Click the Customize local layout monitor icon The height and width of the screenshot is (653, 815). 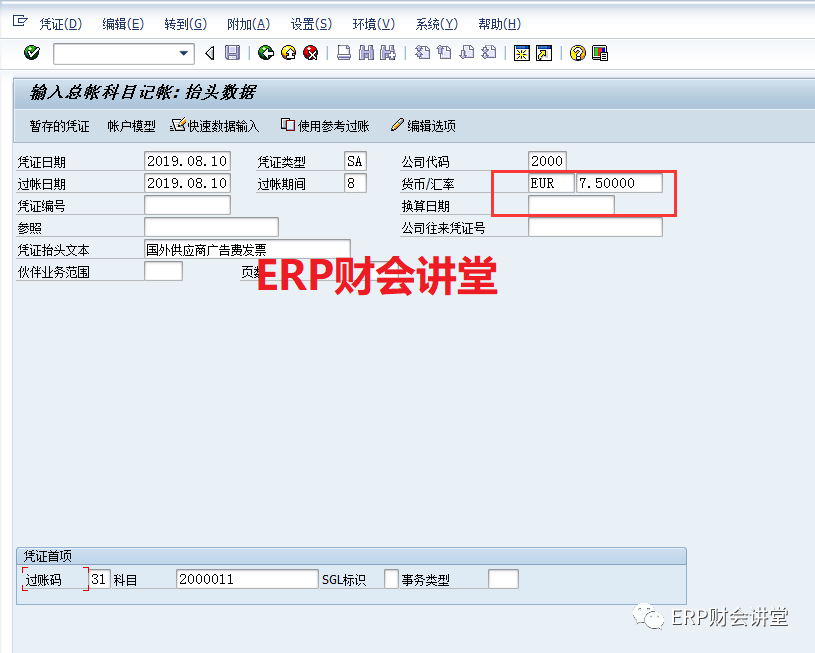point(600,53)
